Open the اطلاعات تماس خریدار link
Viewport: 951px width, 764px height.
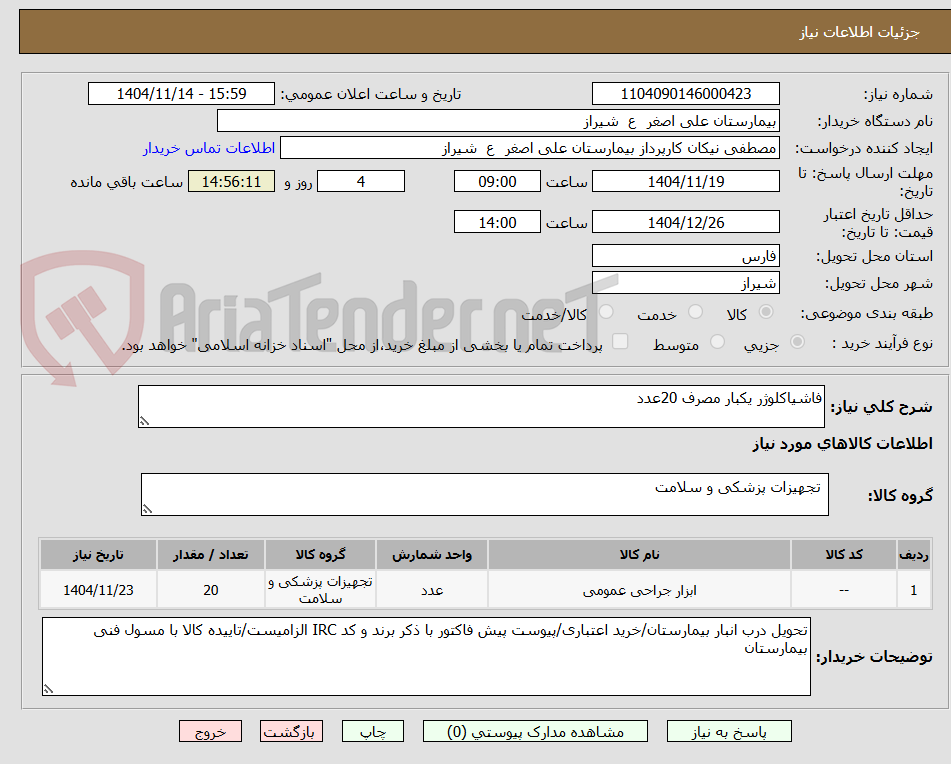coord(209,149)
